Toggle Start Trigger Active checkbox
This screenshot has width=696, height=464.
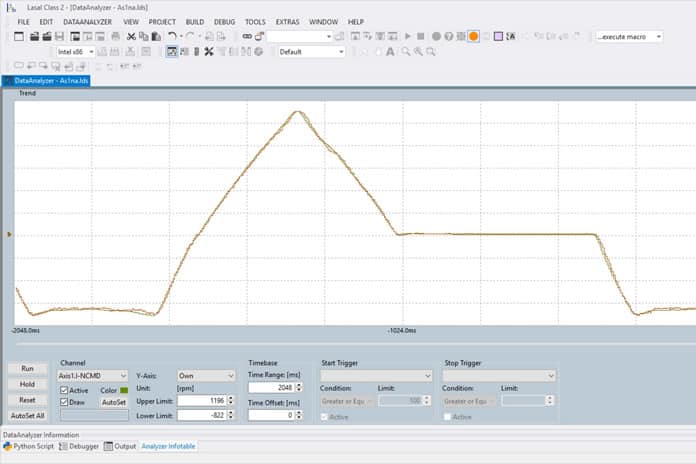pos(324,417)
